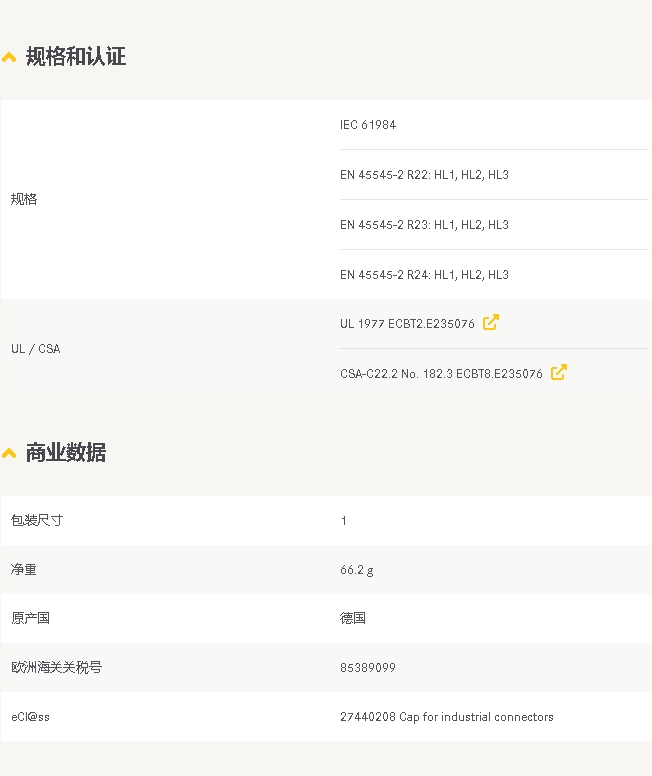Open external link icon beside CSA-C22.2

tap(558, 372)
